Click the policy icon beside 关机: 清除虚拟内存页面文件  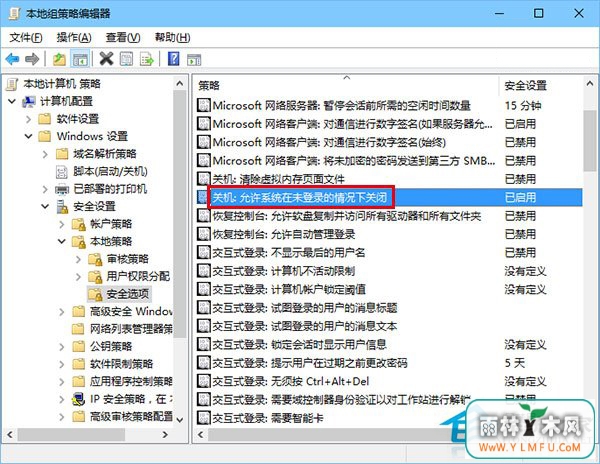tap(204, 179)
